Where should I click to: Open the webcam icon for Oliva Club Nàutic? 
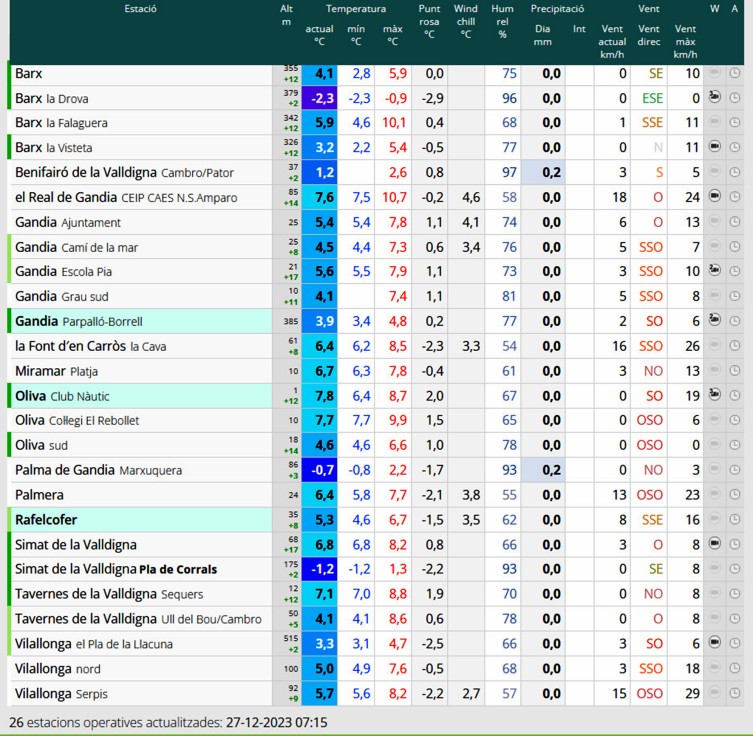pyautogui.click(x=715, y=395)
